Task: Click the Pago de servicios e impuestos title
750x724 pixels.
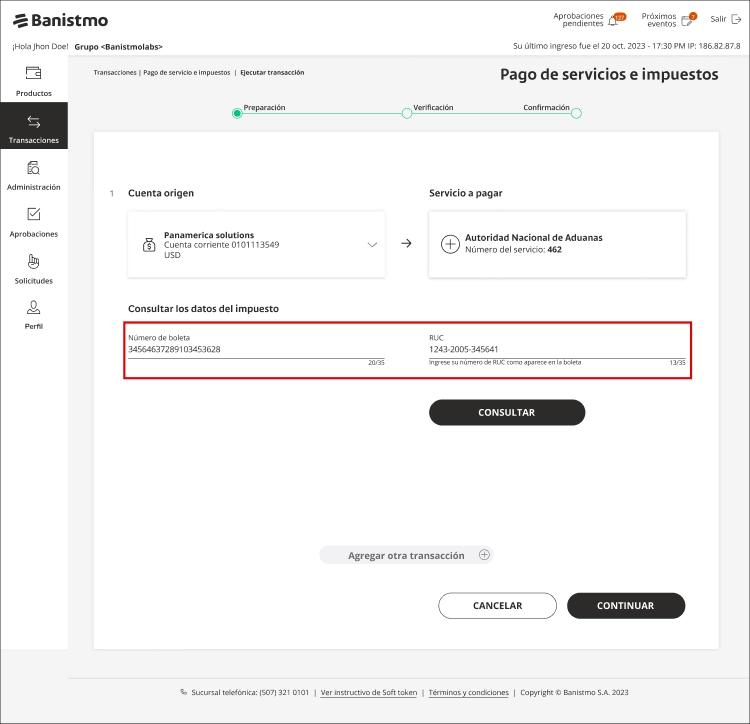Action: click(609, 75)
